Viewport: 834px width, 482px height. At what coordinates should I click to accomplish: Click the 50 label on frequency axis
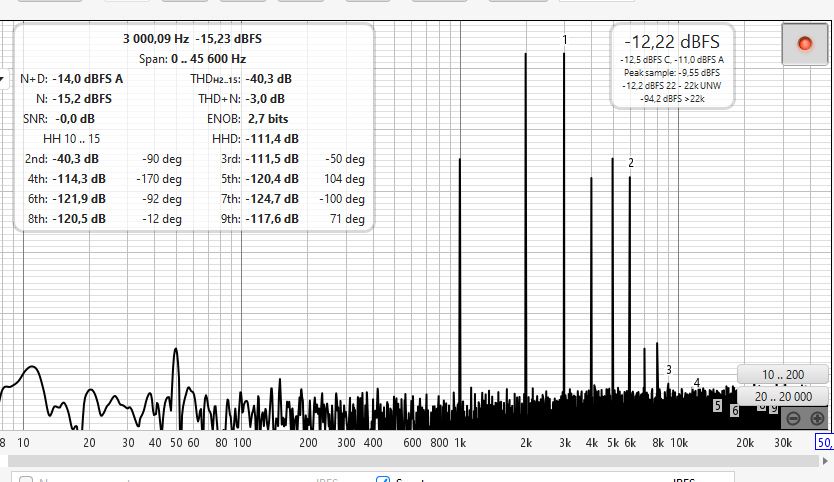tap(176, 443)
